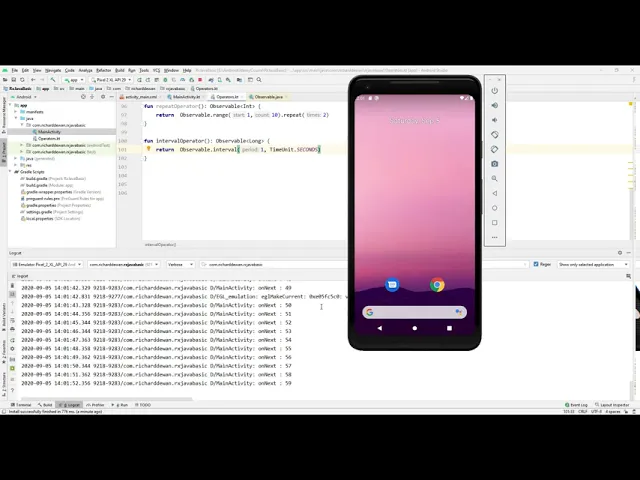Open the Chrome app on the emulator
This screenshot has height=480, width=640.
click(x=437, y=284)
